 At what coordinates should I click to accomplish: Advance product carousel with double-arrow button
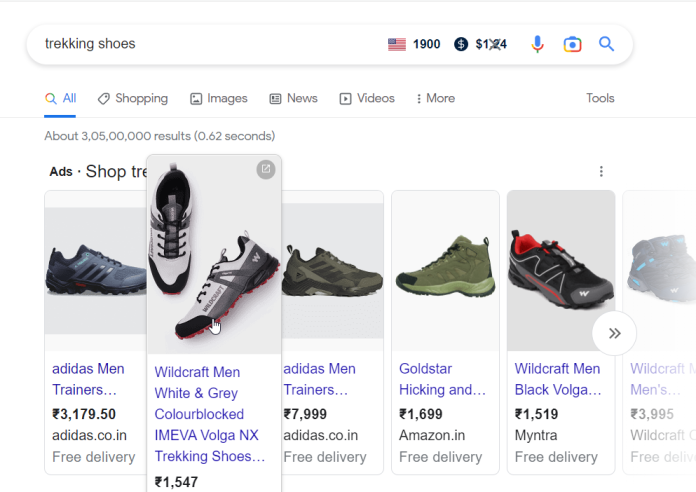coord(614,333)
